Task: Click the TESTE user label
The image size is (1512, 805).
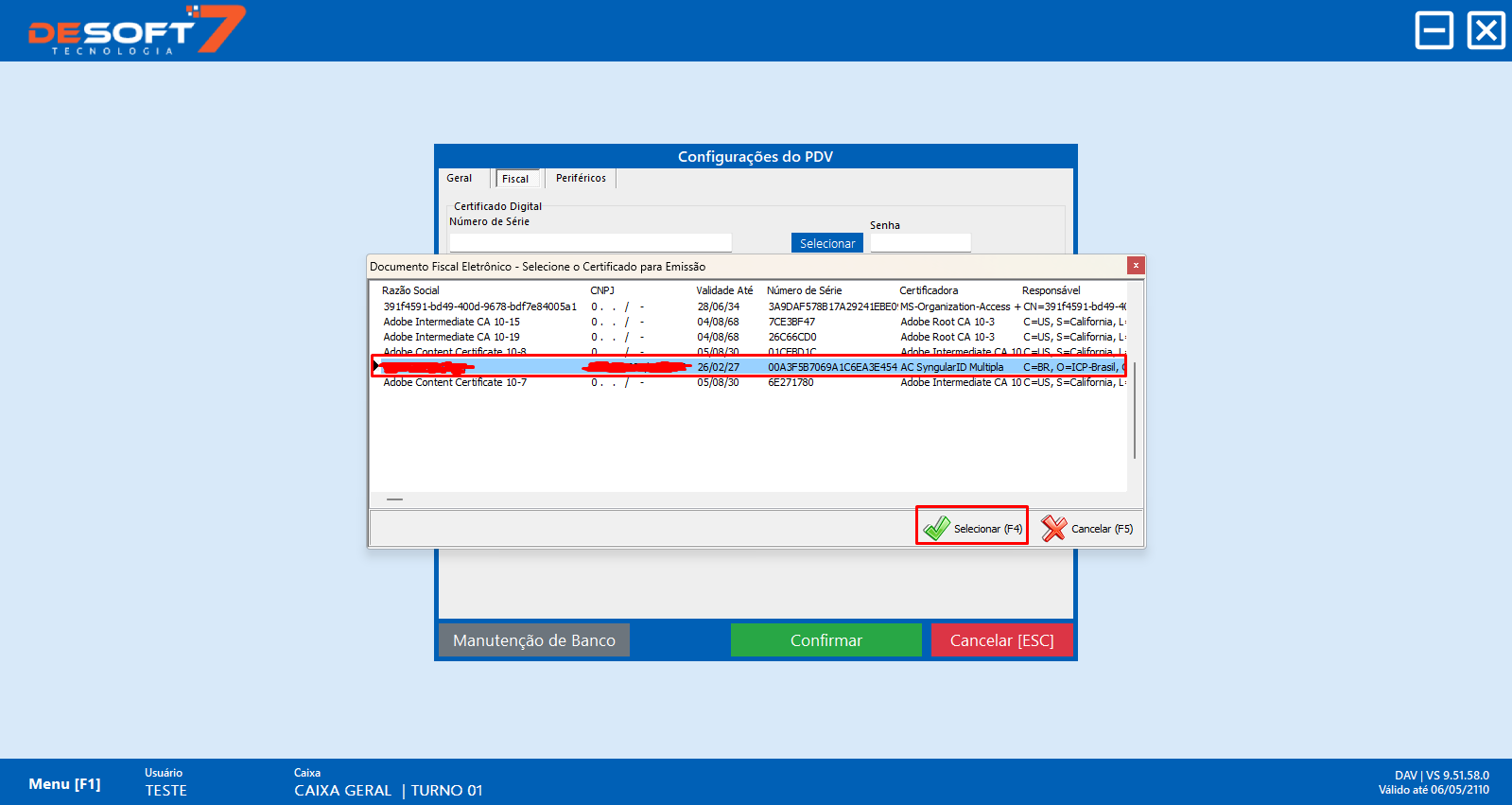Action: 166,791
